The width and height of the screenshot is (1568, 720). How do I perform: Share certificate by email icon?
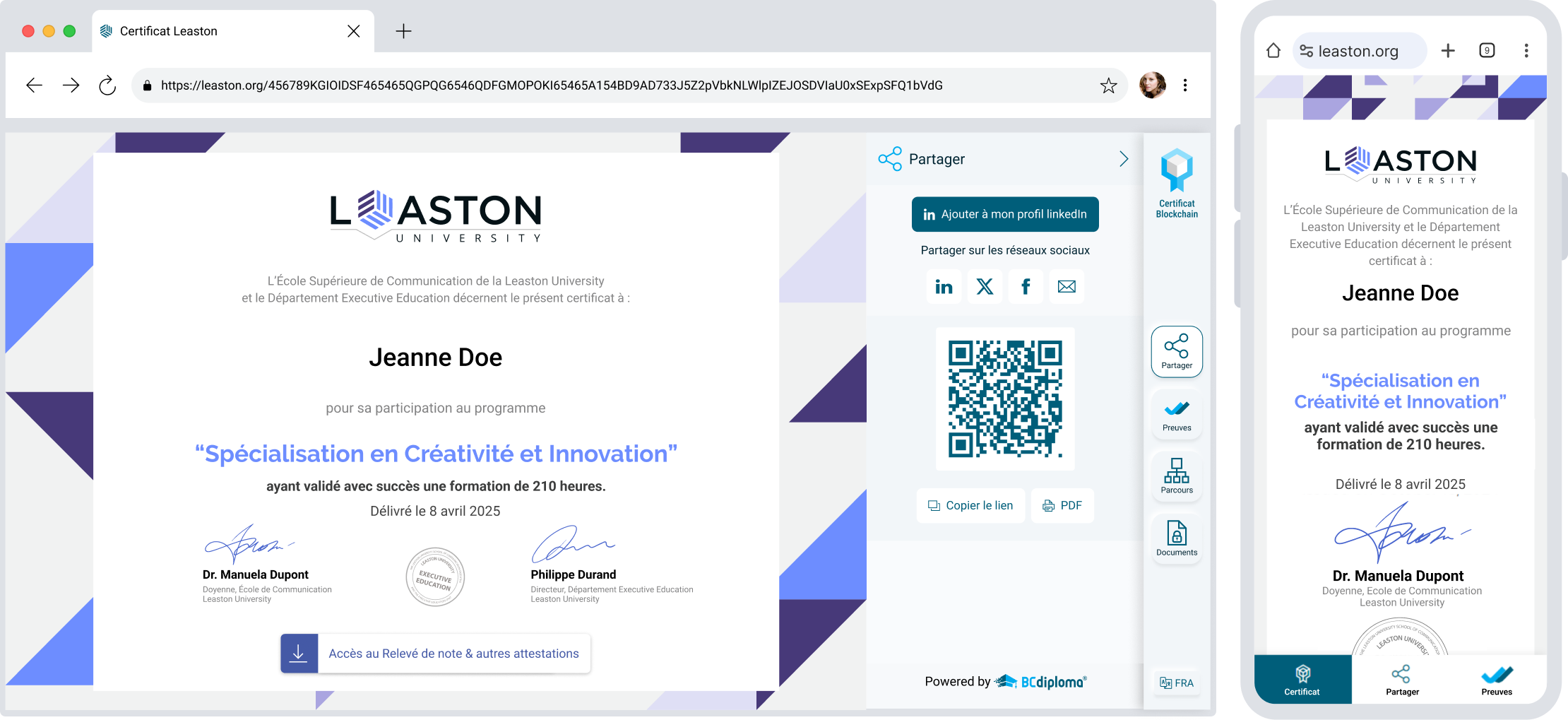pyautogui.click(x=1067, y=286)
